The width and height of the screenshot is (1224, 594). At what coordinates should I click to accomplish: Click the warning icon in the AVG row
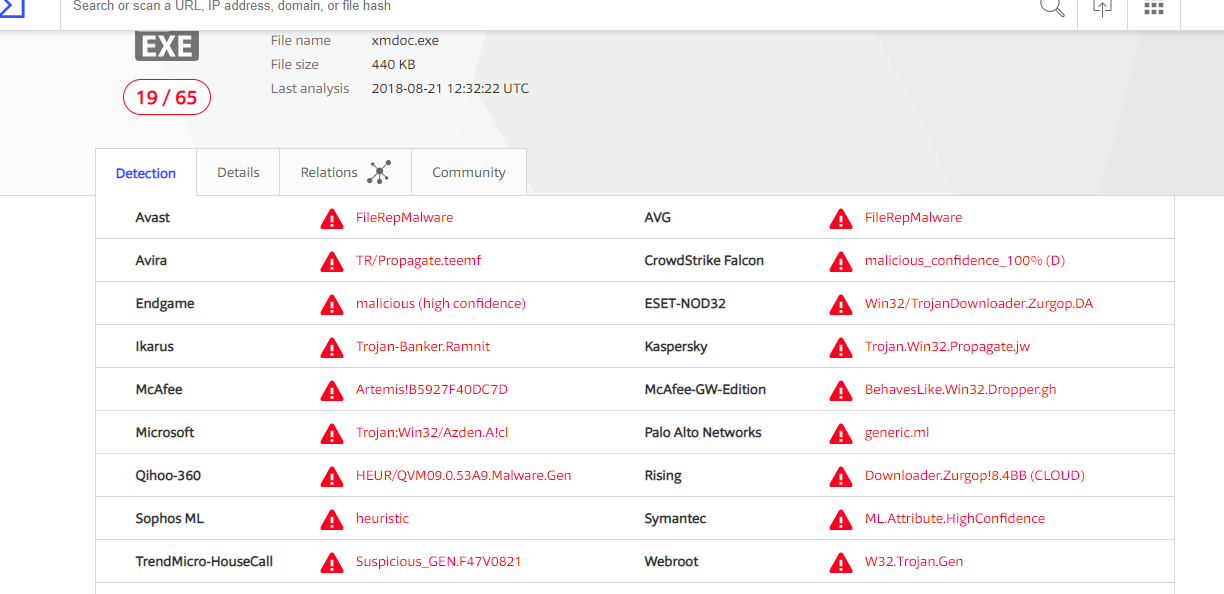coord(841,218)
